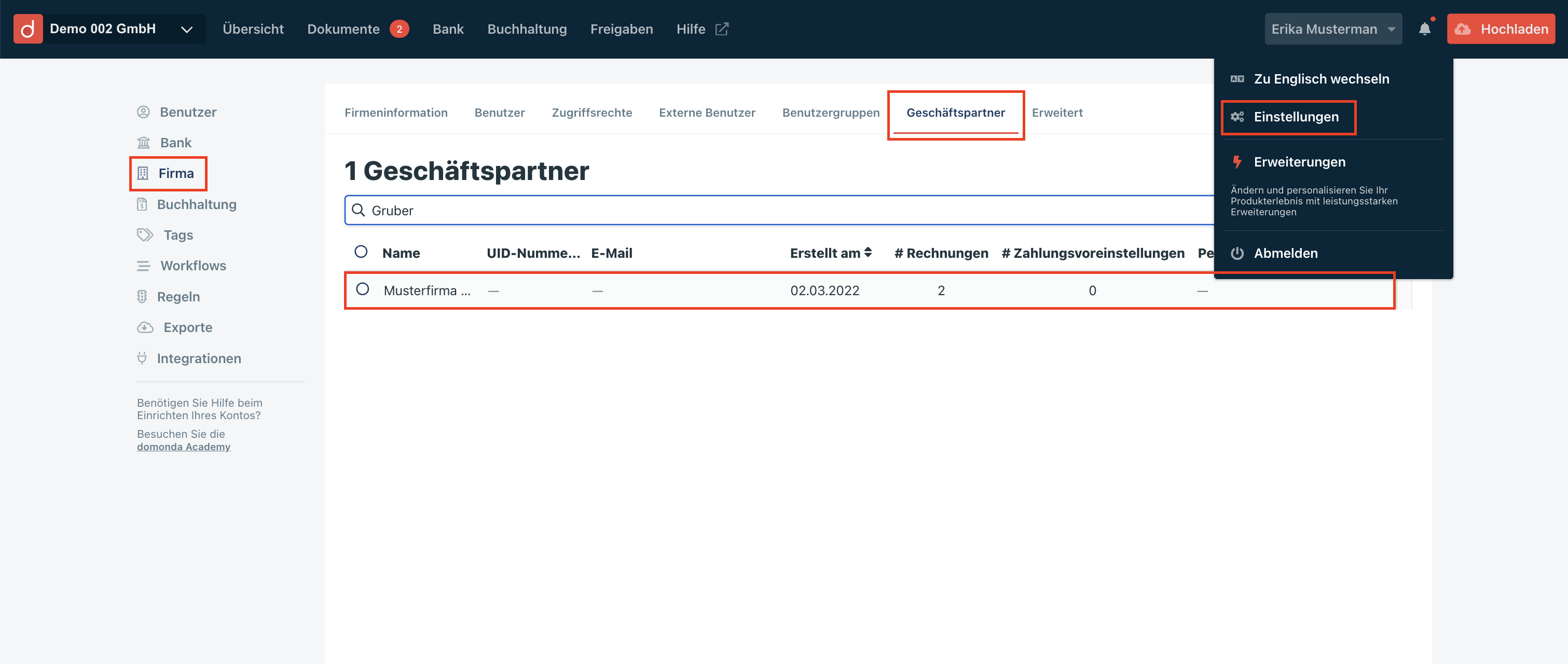Go to Bank in top navigation
1568x664 pixels.
coord(448,29)
